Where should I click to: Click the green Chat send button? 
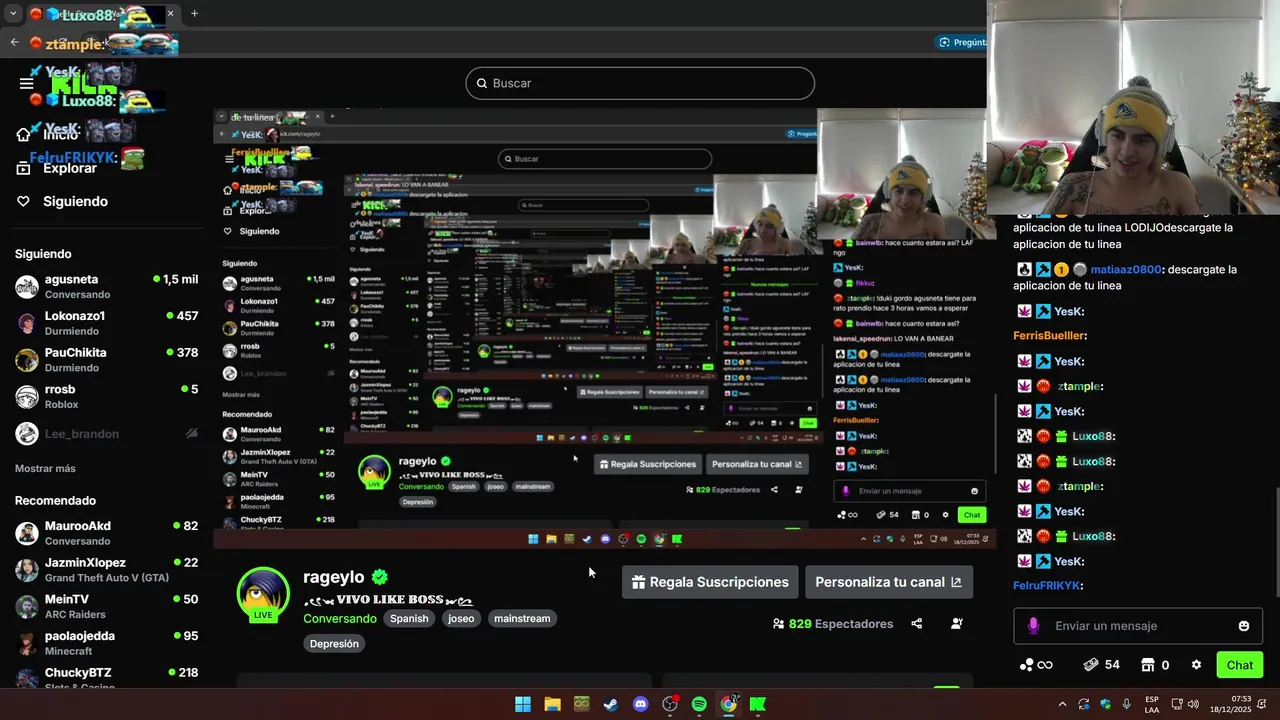[1240, 665]
